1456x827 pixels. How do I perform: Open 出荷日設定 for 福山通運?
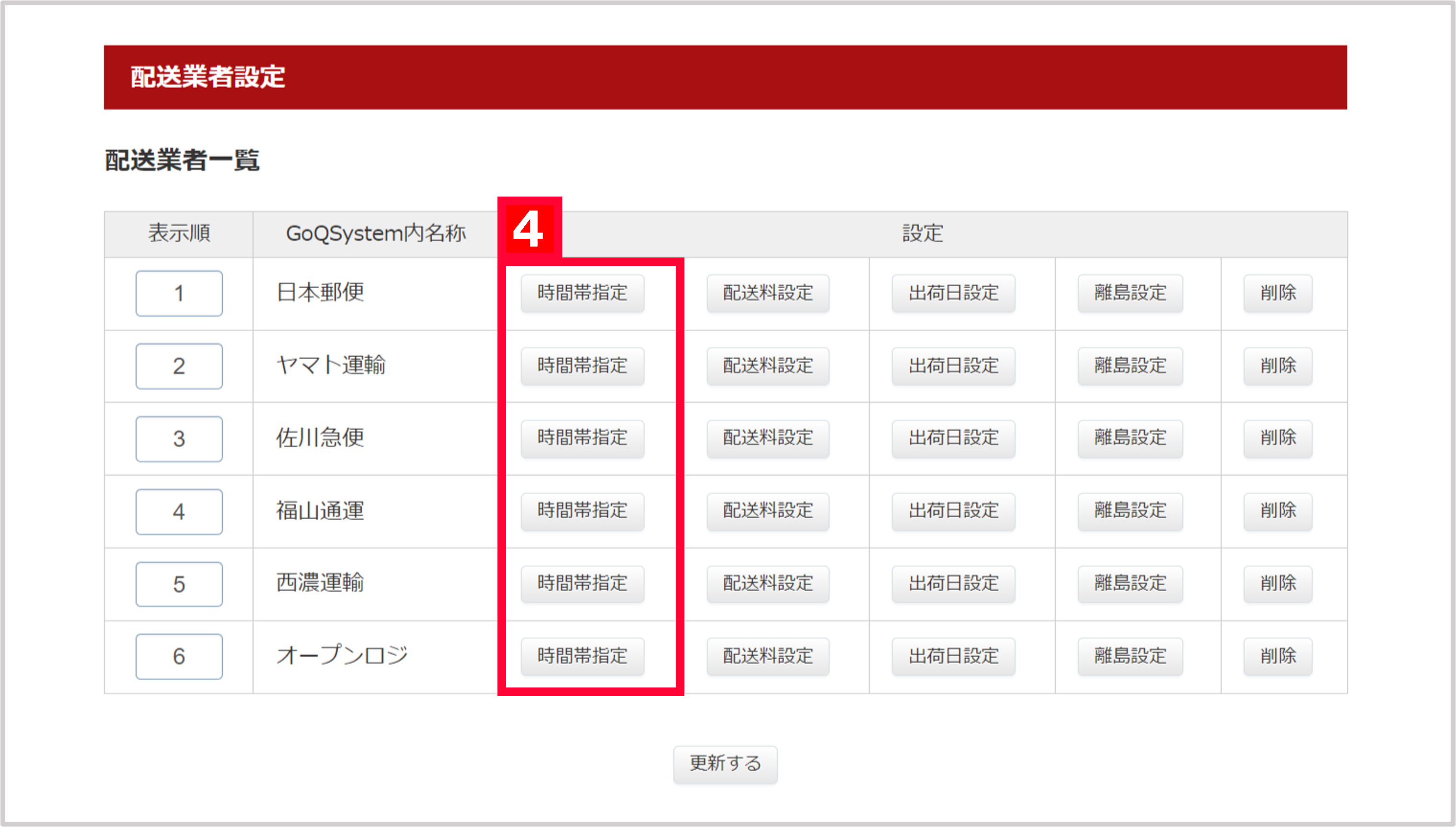954,511
